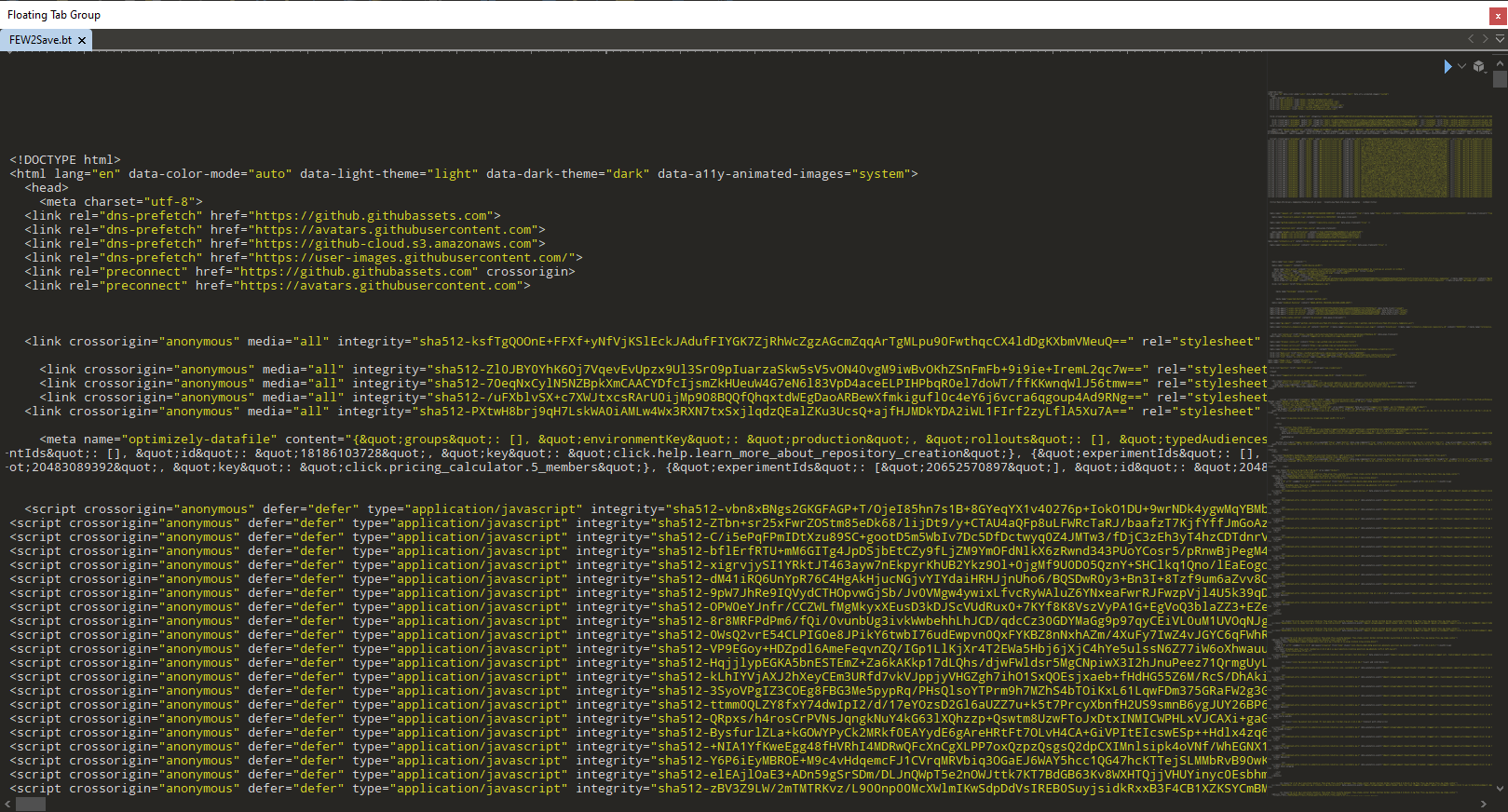Click the 'meta charset="utf-8"' line
This screenshot has width=1508, height=812.
pos(121,202)
